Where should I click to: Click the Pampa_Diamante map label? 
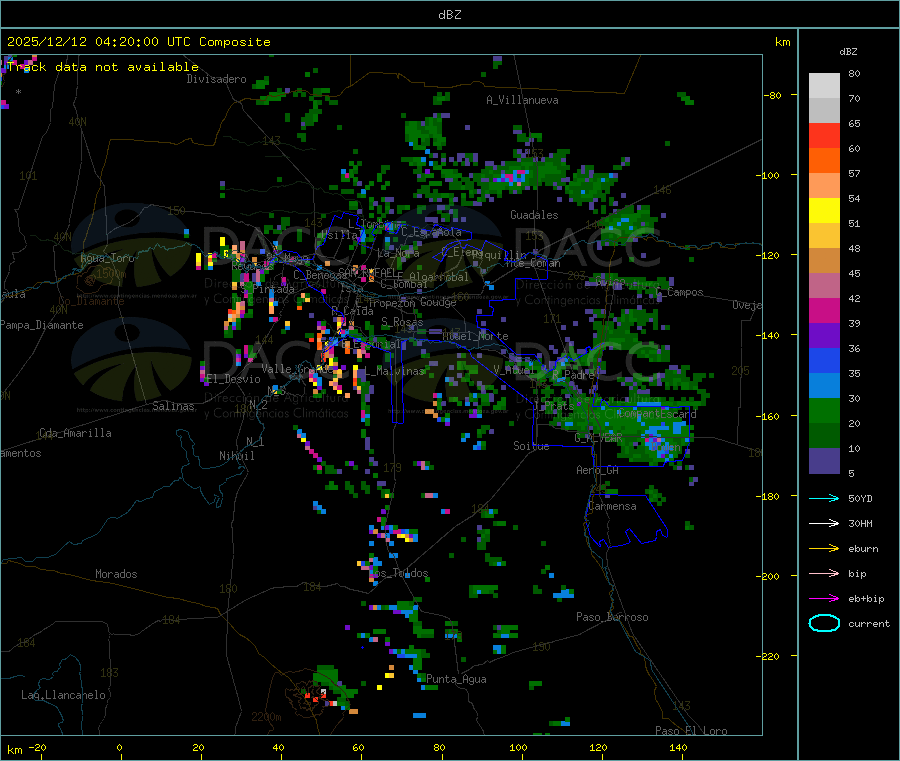(42, 325)
